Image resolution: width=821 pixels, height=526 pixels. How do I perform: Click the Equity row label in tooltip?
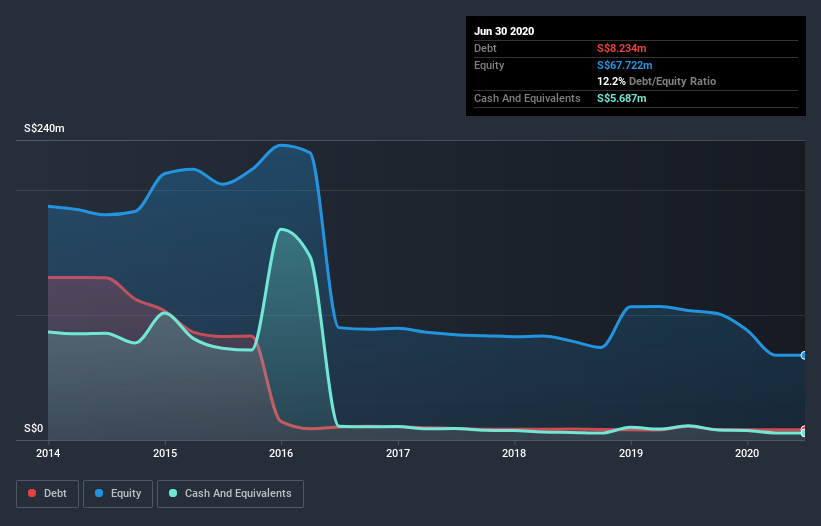489,65
